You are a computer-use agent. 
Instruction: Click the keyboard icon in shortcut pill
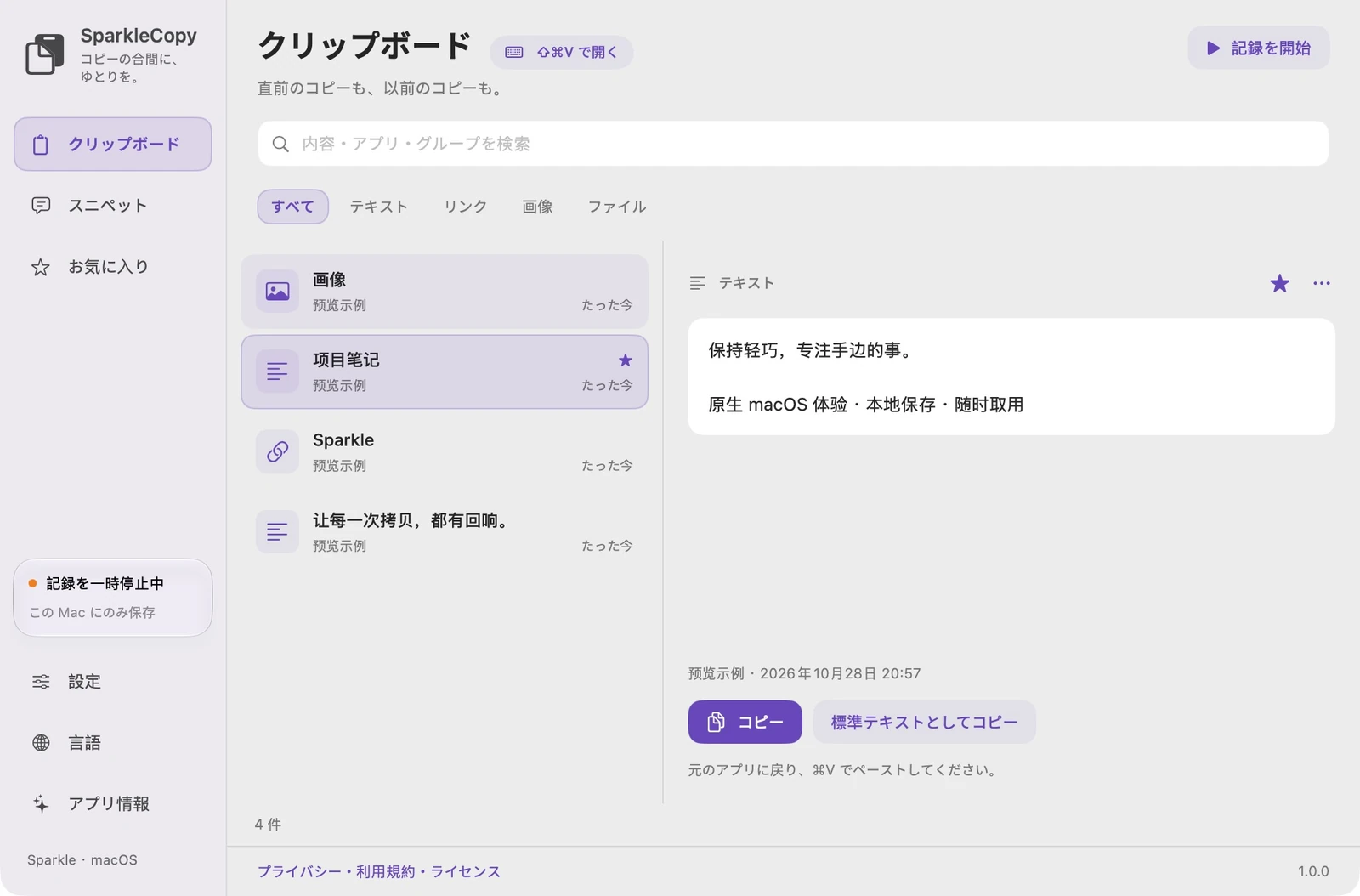click(x=514, y=52)
